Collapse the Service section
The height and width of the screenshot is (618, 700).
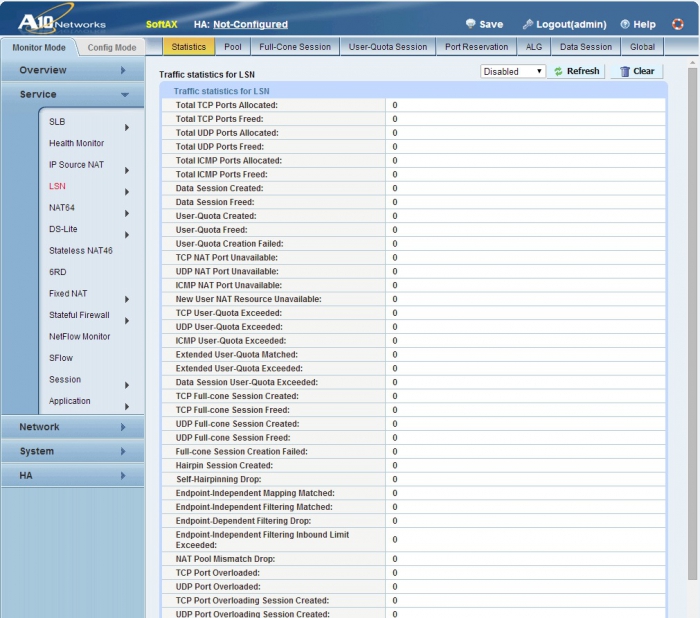[72, 94]
